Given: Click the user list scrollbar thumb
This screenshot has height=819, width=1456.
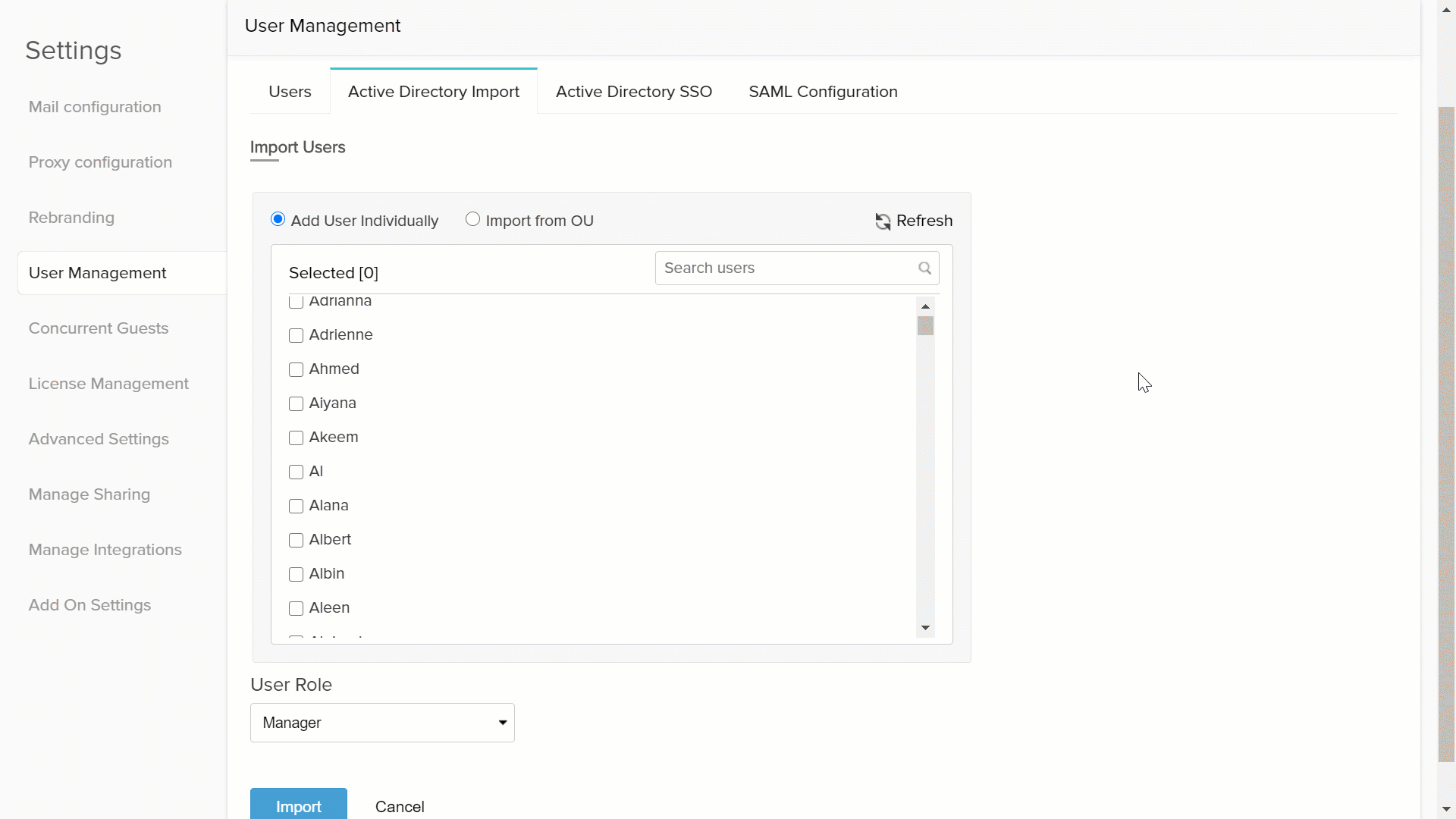Looking at the screenshot, I should coord(925,326).
